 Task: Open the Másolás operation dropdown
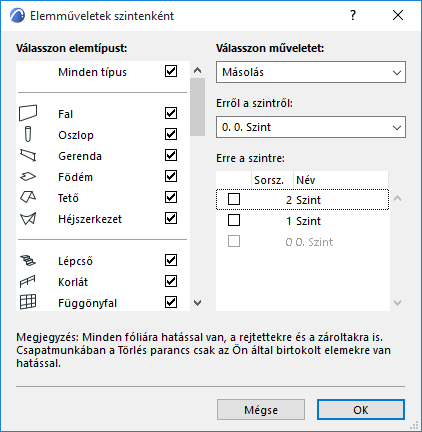[311, 72]
